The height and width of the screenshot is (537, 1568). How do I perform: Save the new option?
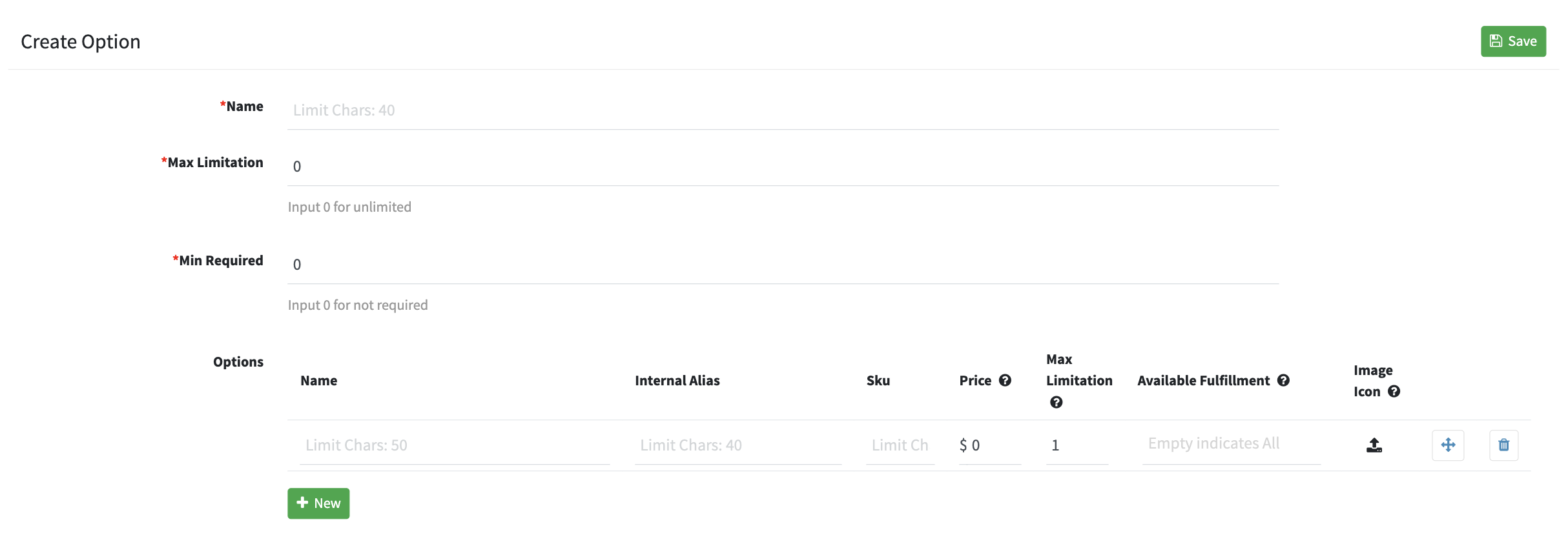click(x=1513, y=41)
